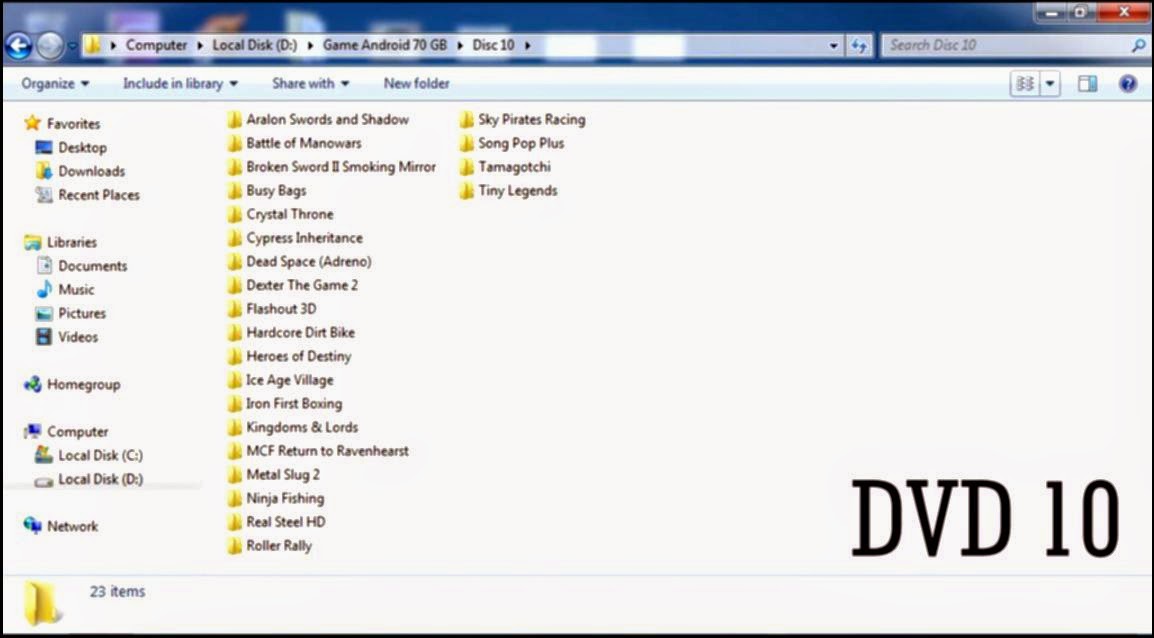The image size is (1154, 638).
Task: Select the Metal Slug 2 folder icon
Action: (235, 475)
